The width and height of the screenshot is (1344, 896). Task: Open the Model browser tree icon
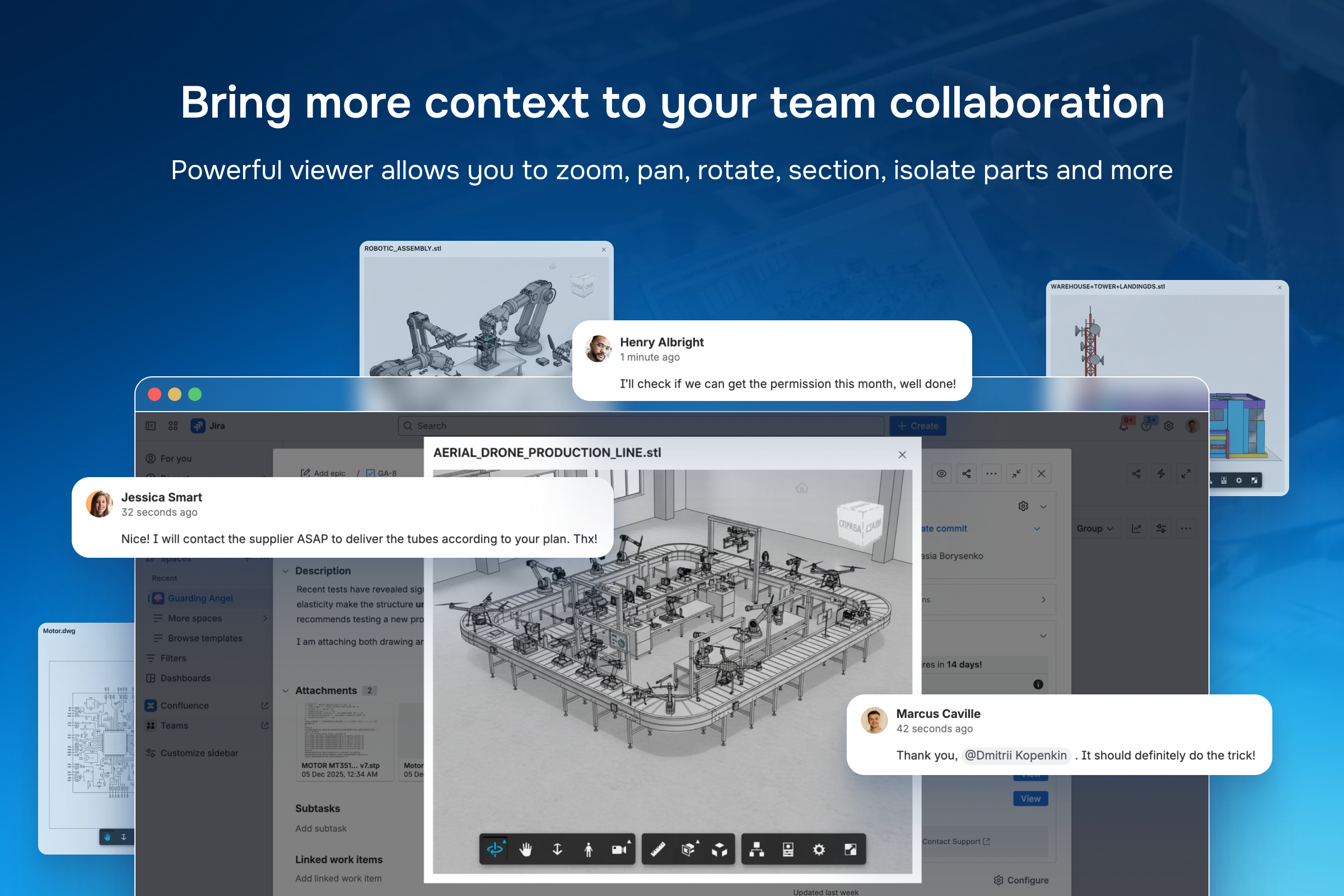(757, 850)
